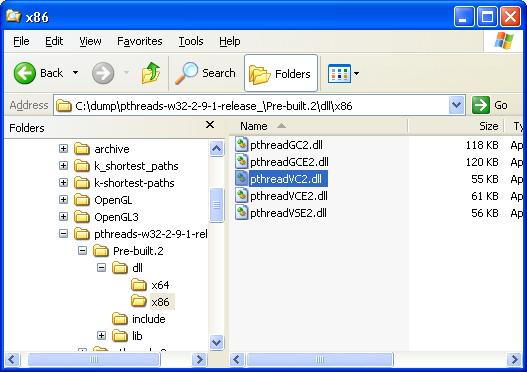Screen dimensions: 527x372
Task: Select pthreadVC2.dll file icon
Action: click(241, 178)
